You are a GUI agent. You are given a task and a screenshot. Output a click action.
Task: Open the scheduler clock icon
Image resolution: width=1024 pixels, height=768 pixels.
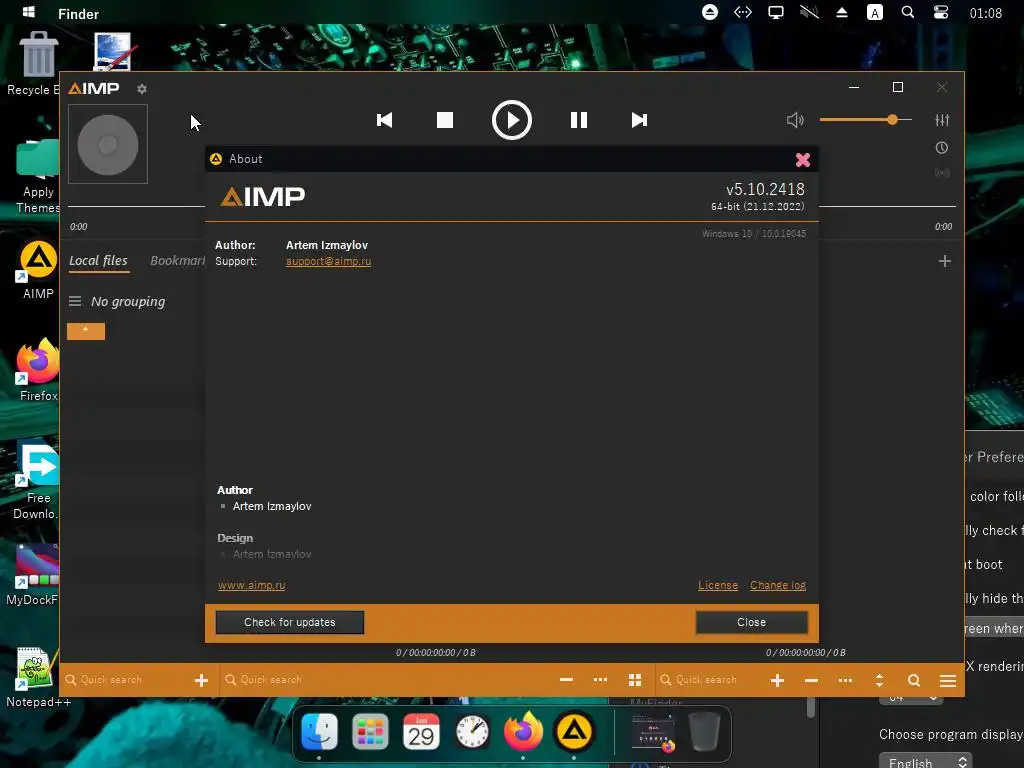coord(942,148)
